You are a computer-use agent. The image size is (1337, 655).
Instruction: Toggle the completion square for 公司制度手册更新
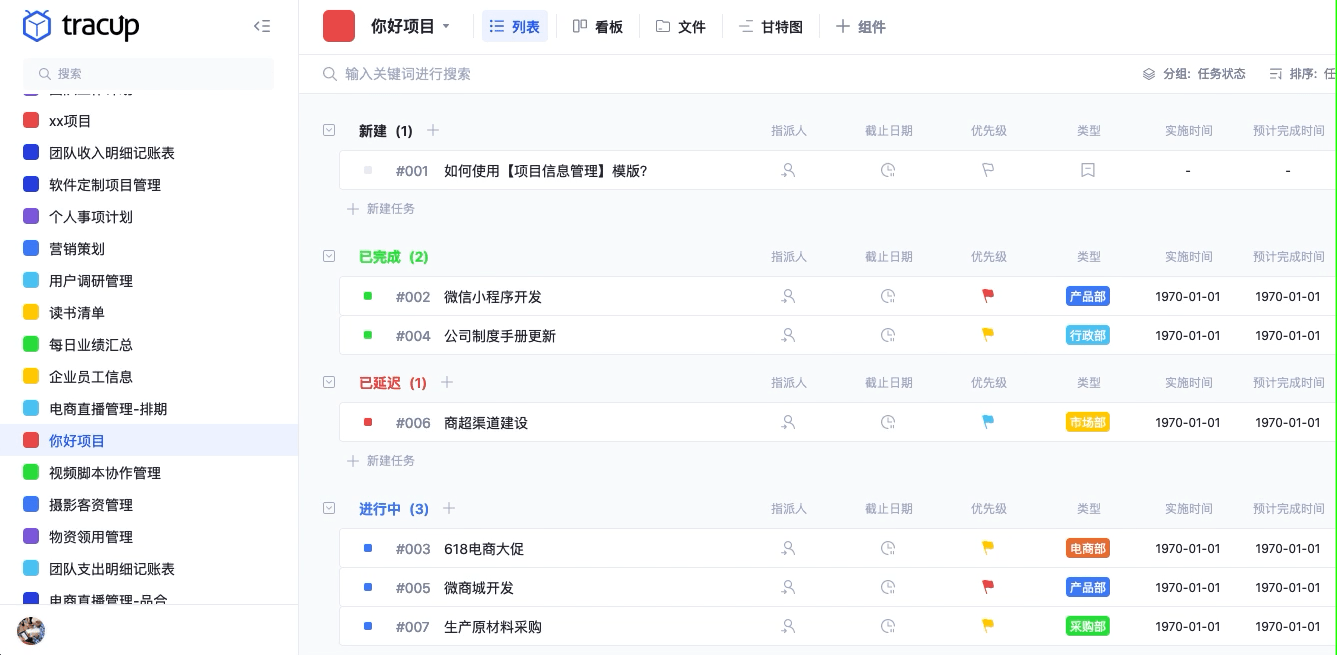pyautogui.click(x=367, y=335)
